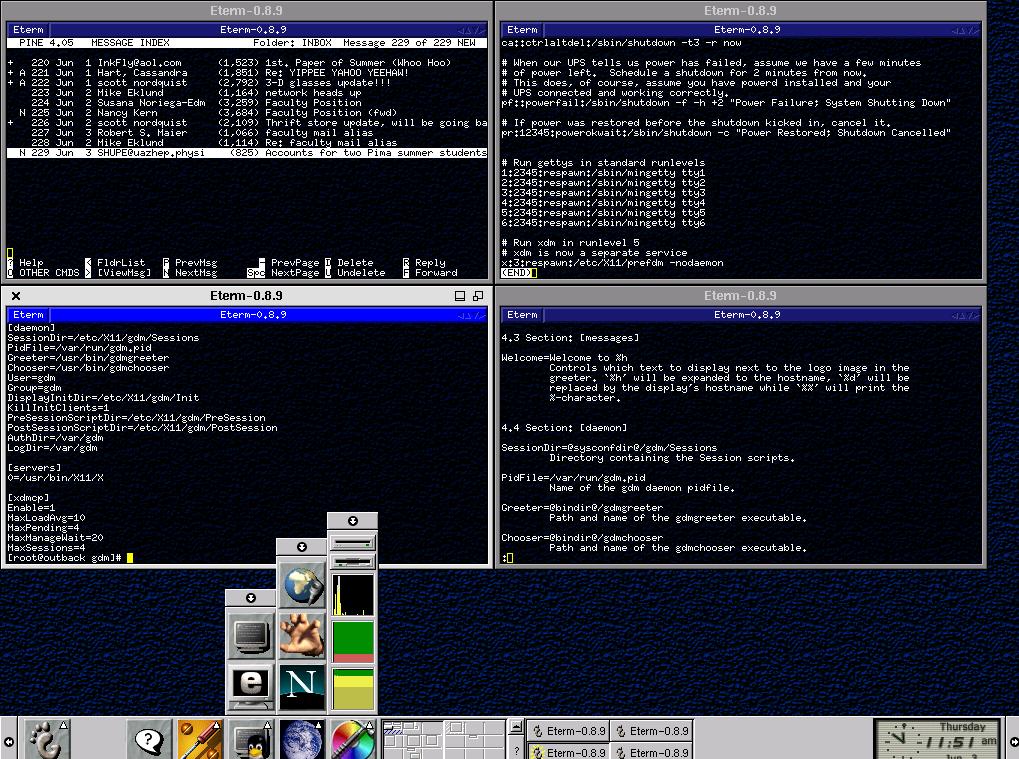This screenshot has height=759, width=1019.
Task: Click the 'Undelete' command in PINE
Action: pyautogui.click(x=361, y=273)
